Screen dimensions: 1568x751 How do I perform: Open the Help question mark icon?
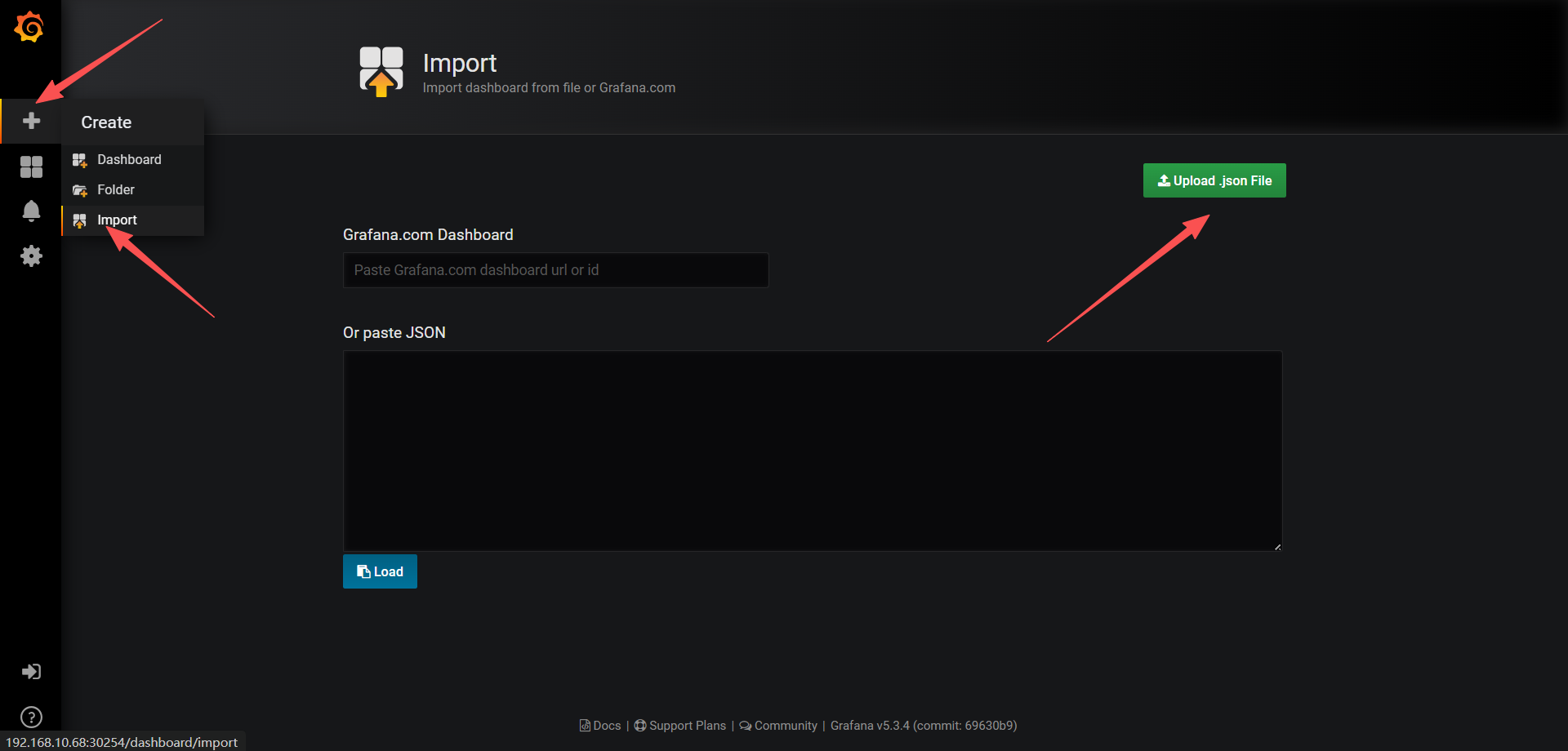point(31,717)
